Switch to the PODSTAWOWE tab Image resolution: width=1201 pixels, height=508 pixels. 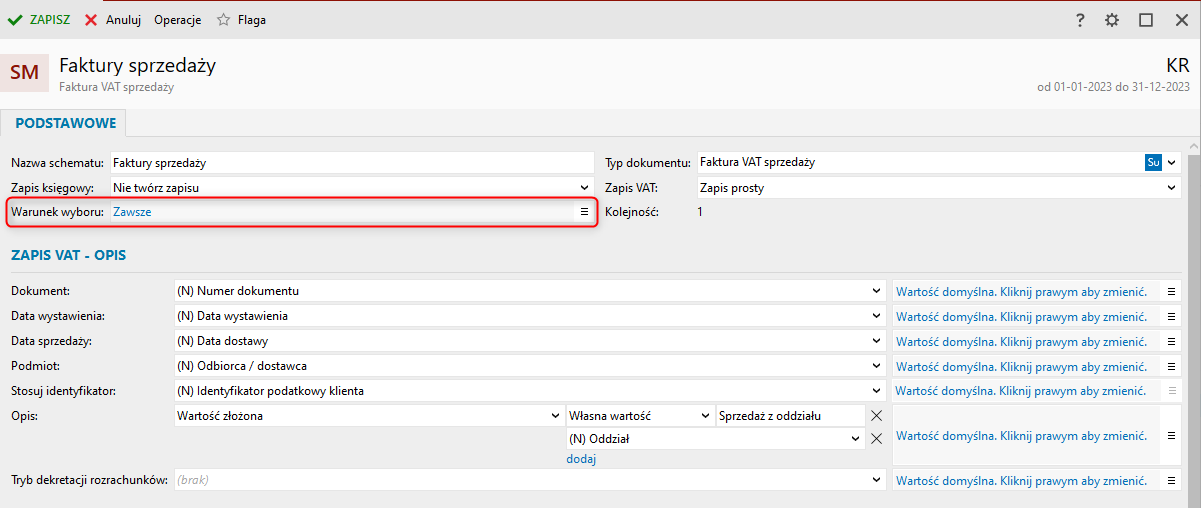pyautogui.click(x=66, y=123)
